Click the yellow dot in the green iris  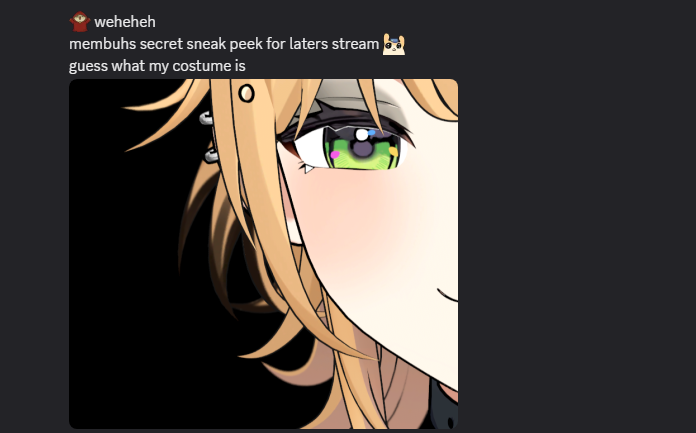[x=393, y=151]
